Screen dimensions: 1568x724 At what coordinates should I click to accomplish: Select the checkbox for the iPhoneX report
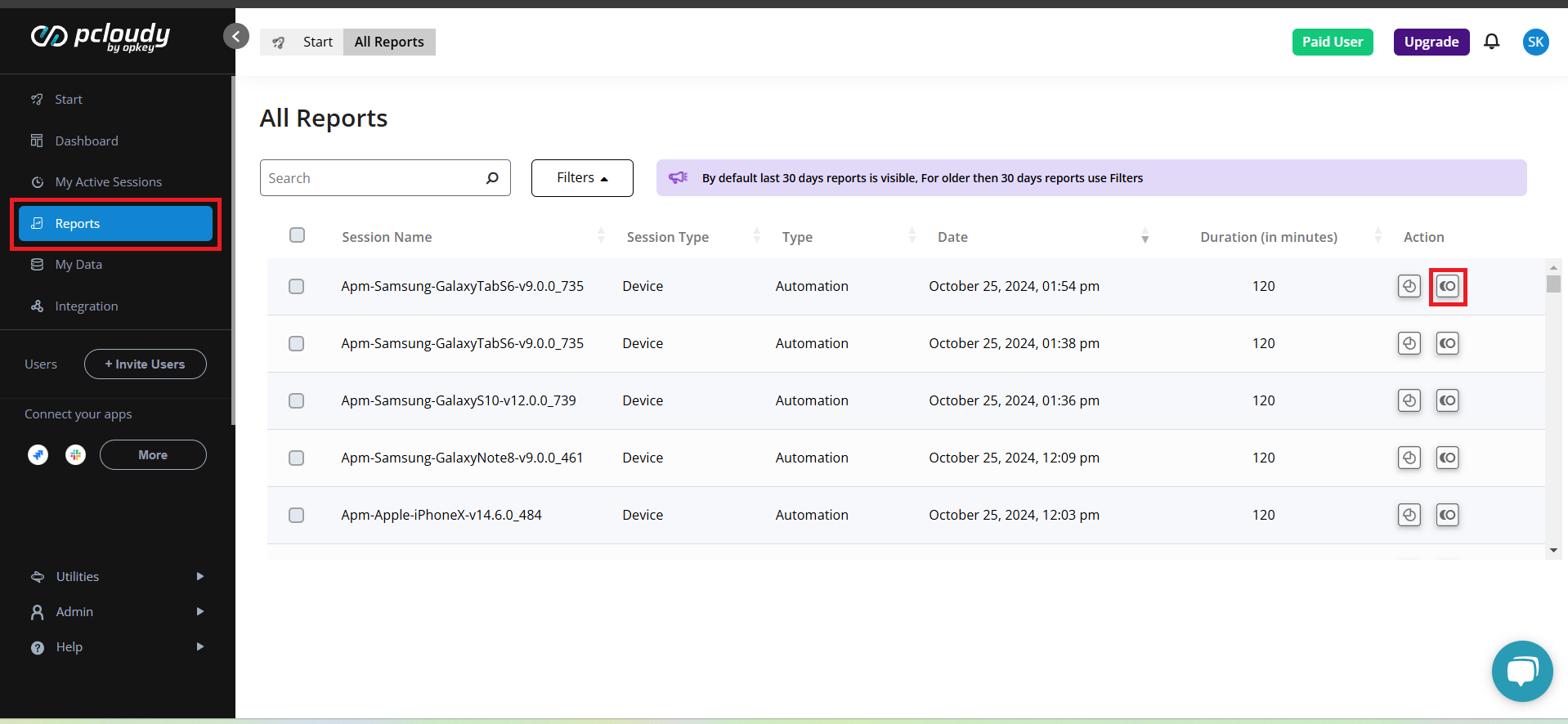coord(296,515)
